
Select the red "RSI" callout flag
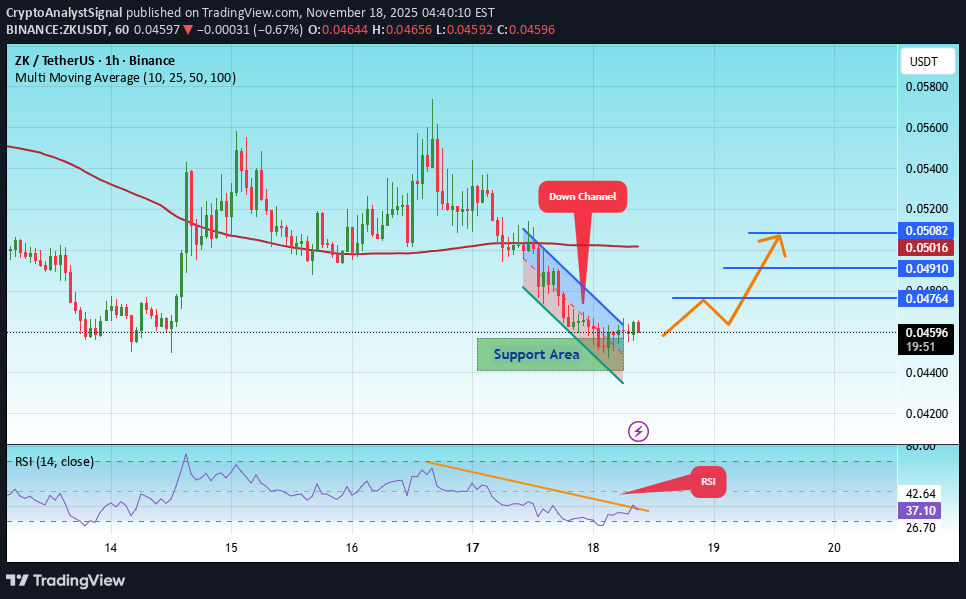708,482
